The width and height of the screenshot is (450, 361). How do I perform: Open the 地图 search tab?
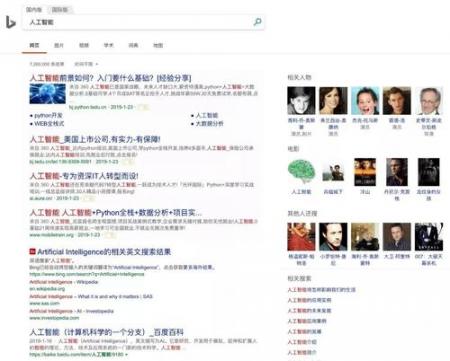(x=158, y=45)
